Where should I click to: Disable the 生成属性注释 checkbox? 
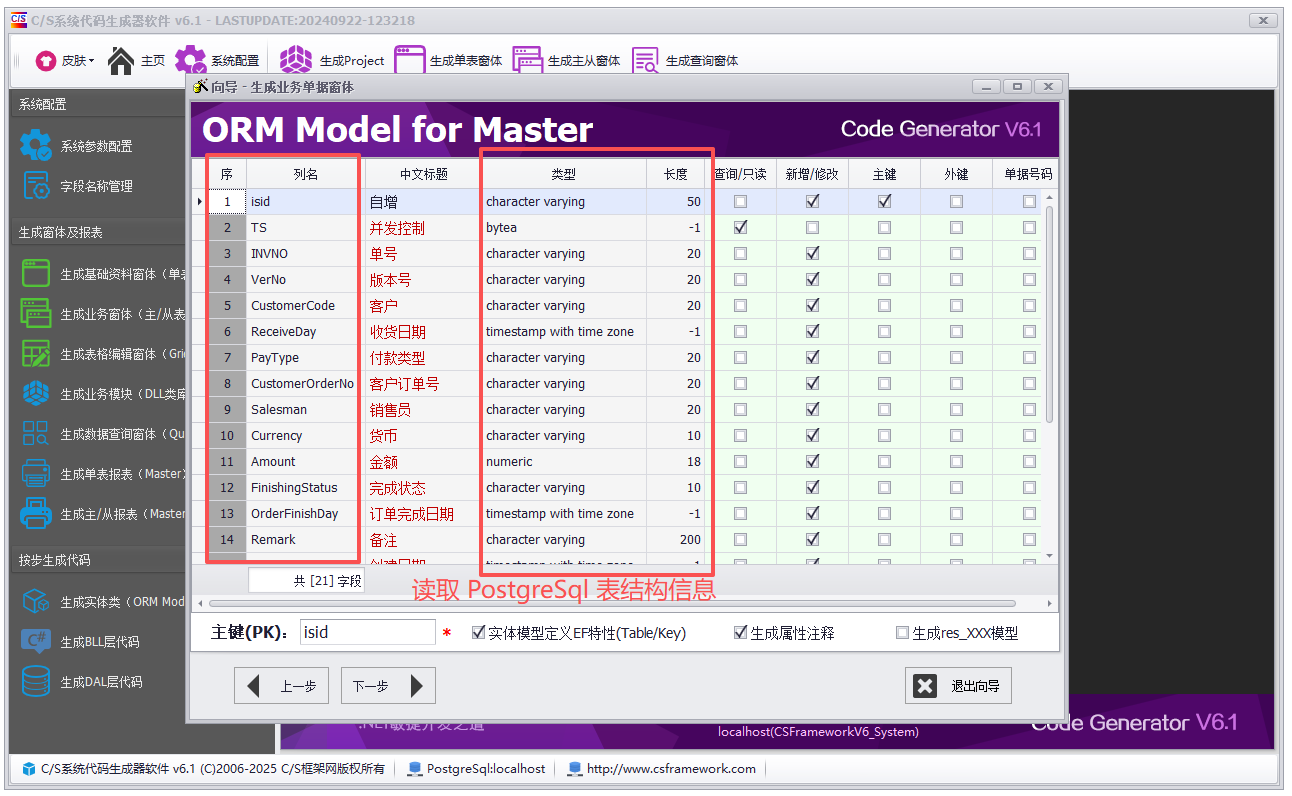[x=741, y=631]
